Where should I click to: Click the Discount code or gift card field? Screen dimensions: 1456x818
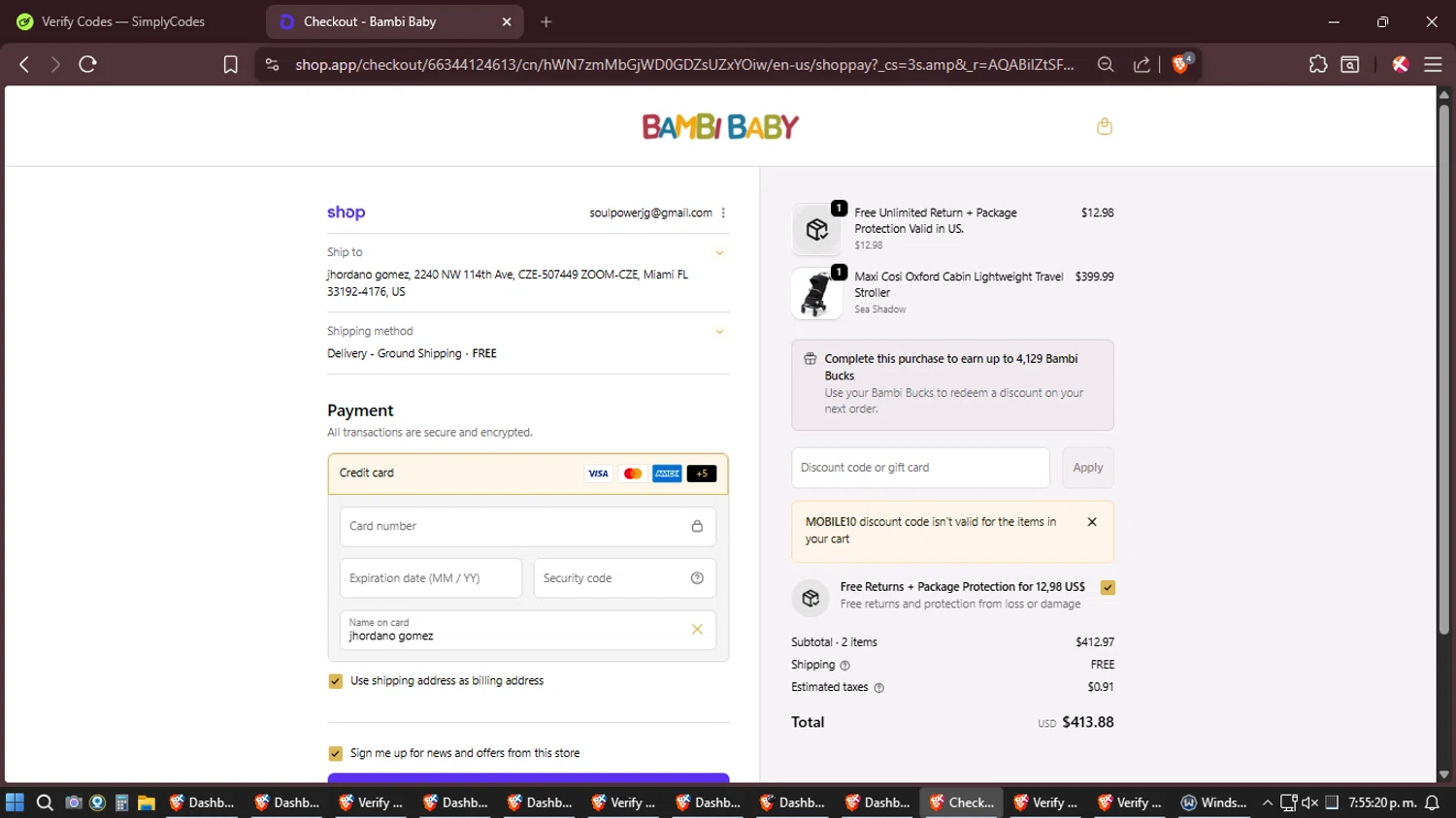[920, 468]
